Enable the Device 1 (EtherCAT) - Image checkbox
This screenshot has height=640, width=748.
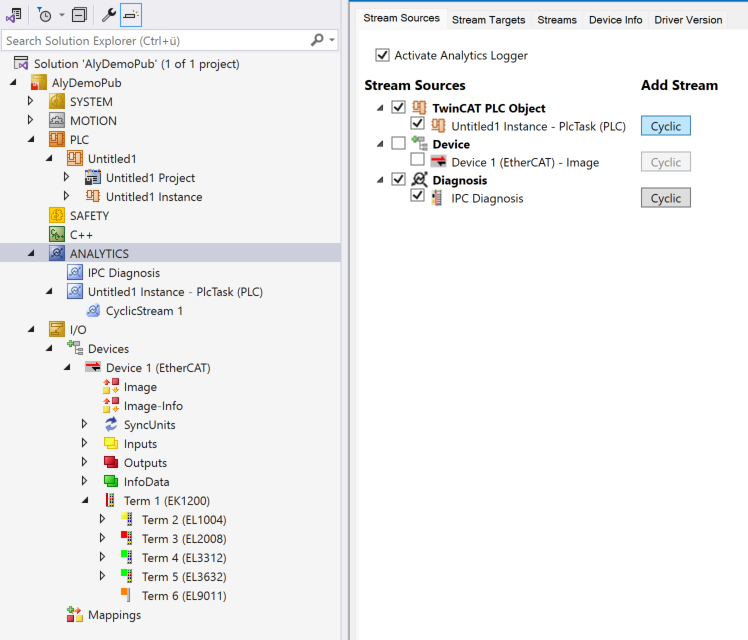tap(417, 161)
